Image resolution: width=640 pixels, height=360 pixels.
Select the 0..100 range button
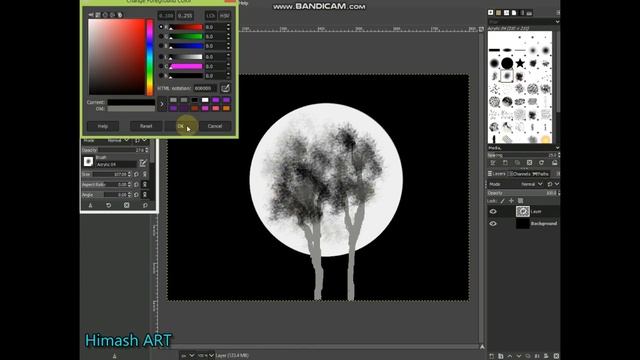166,16
